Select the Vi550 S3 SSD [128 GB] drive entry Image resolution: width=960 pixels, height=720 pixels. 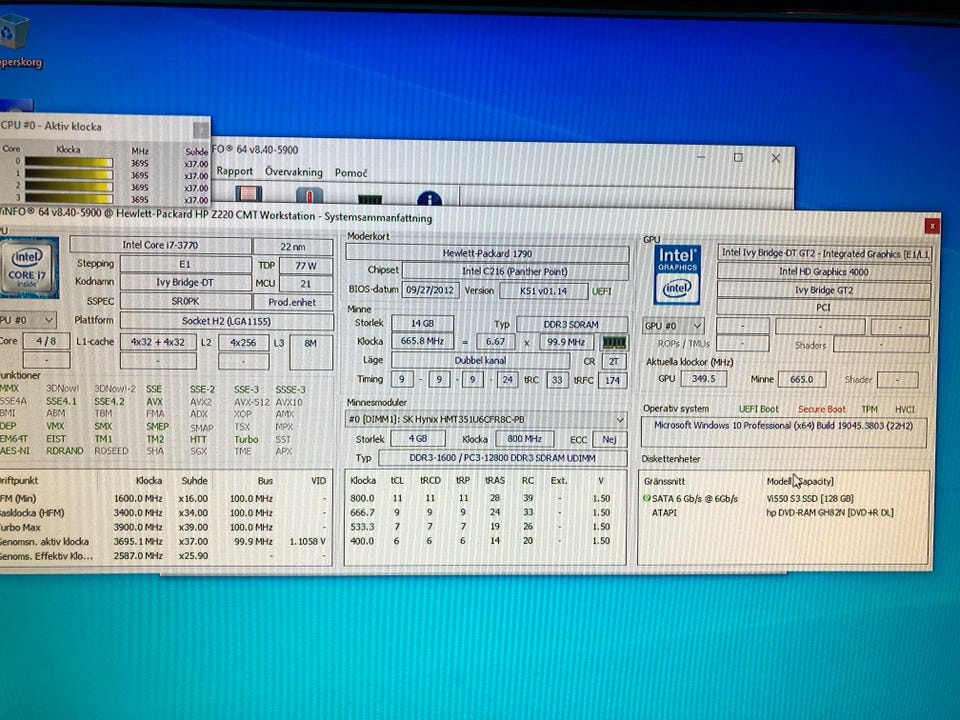click(810, 498)
